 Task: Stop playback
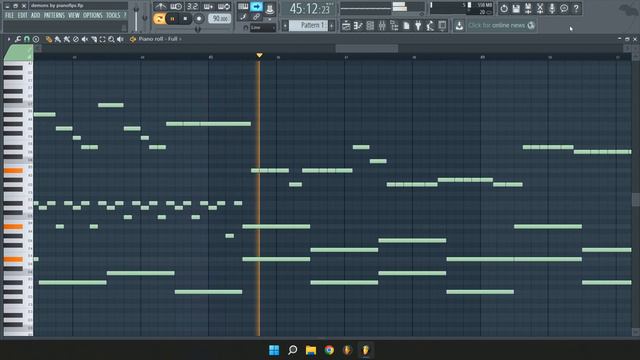pyautogui.click(x=185, y=19)
